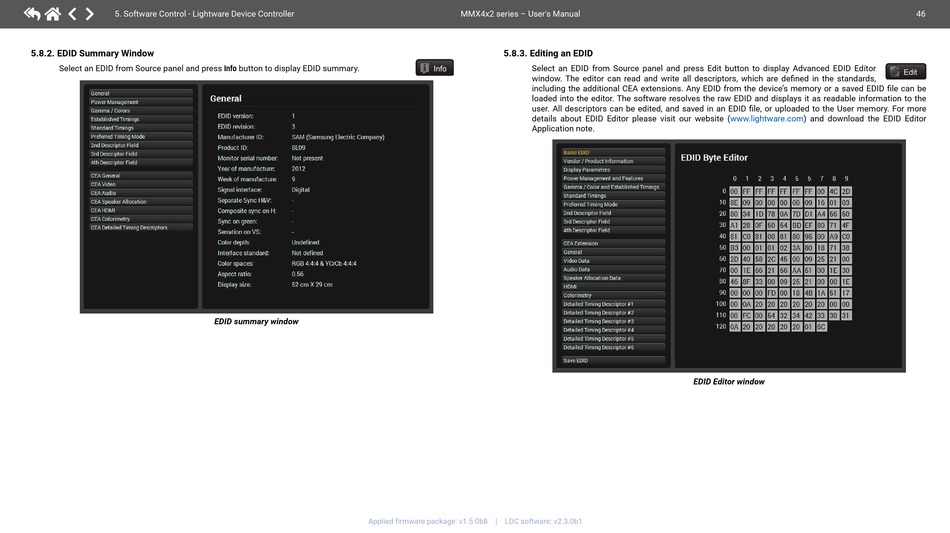Open Vendor / Product Information entry
950x533 pixels.
(x=613, y=161)
